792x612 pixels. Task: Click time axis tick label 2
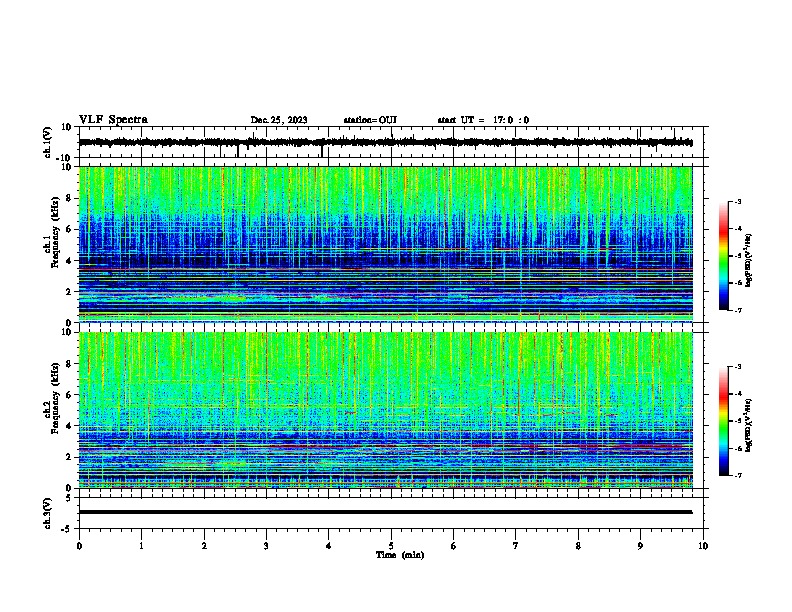click(204, 546)
